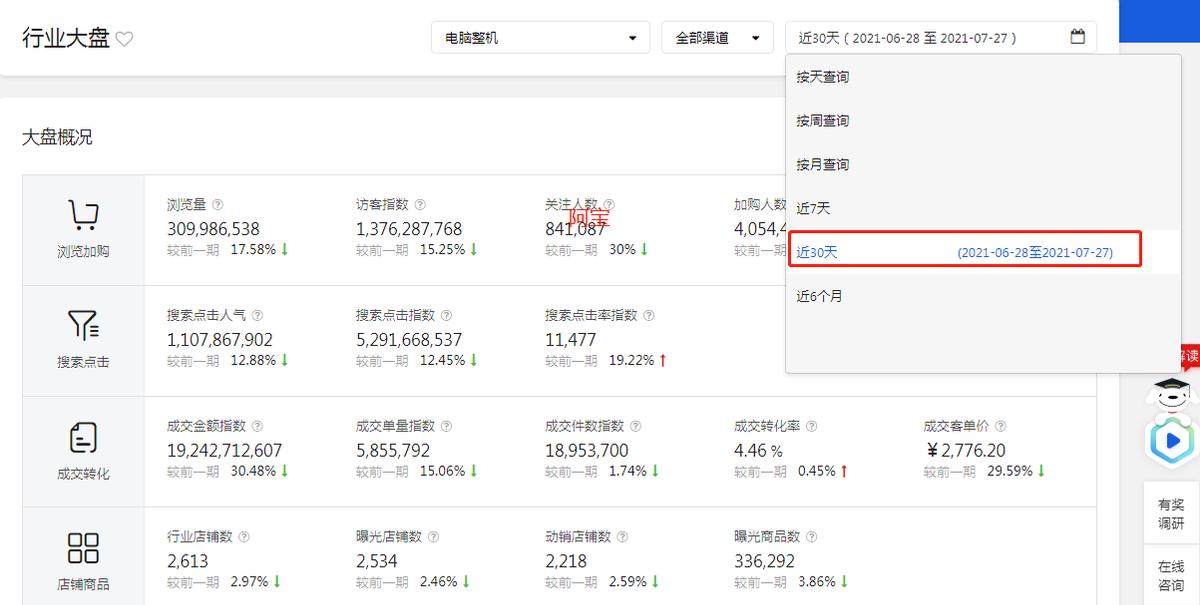Click the 有奖调研 button
This screenshot has width=1200, height=605.
tap(1170, 515)
